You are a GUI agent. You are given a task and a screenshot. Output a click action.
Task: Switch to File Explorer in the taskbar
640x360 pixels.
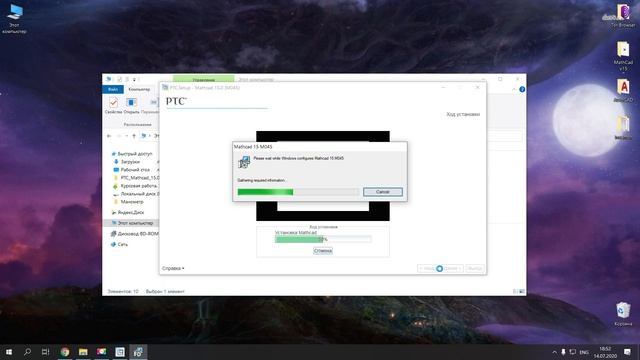click(83, 352)
